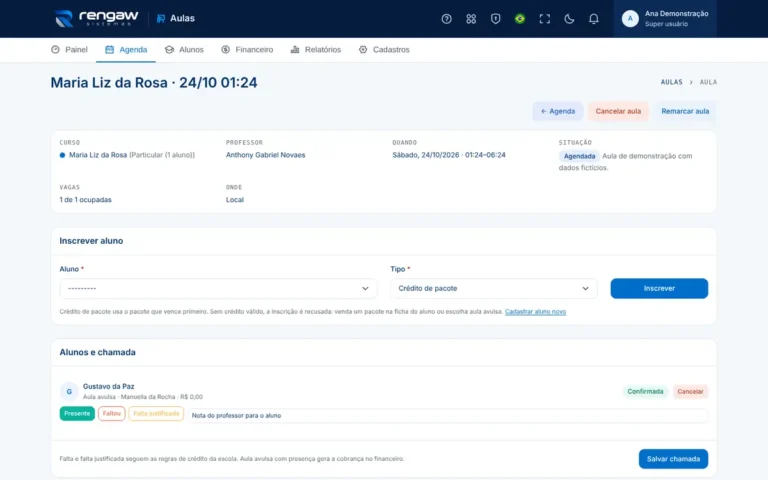Click the Rengaw Sistemas logo

(x=96, y=18)
